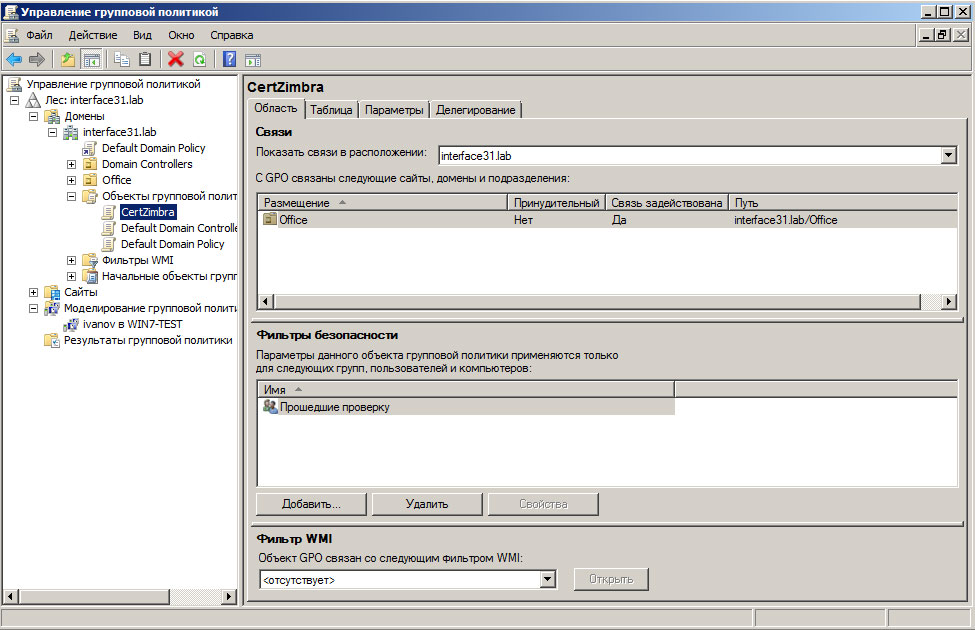Image resolution: width=975 pixels, height=630 pixels.
Task: Switch to the Делегирование tab
Action: point(476,110)
